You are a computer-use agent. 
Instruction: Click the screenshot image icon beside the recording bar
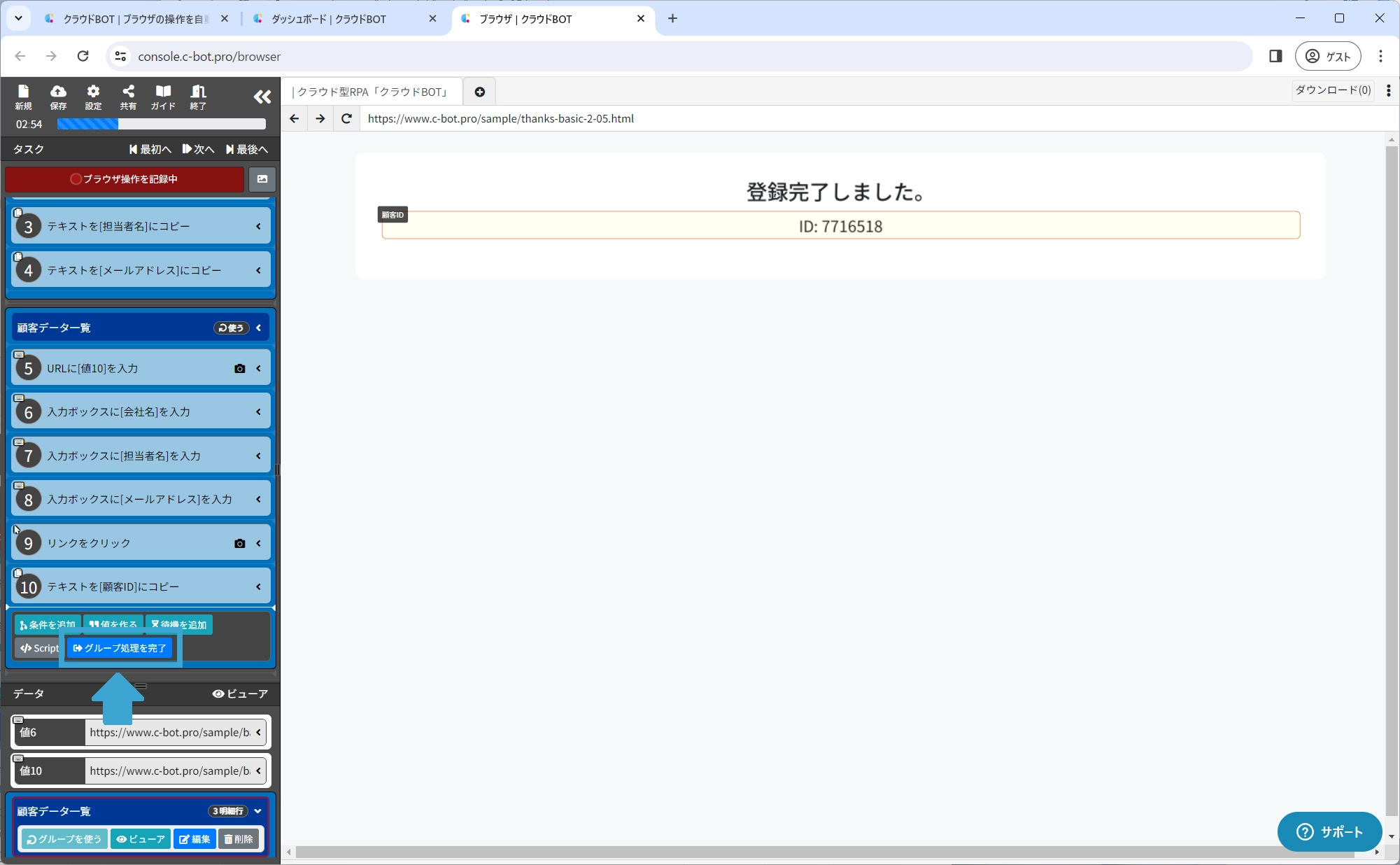tap(262, 179)
